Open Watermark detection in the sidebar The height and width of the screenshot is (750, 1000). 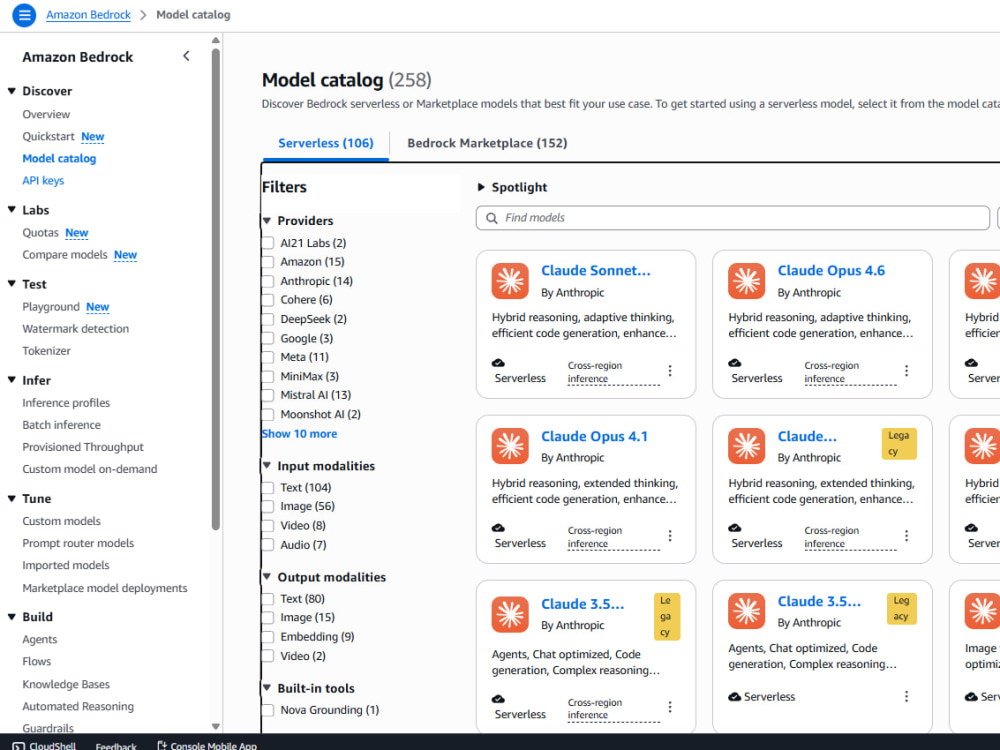point(75,329)
